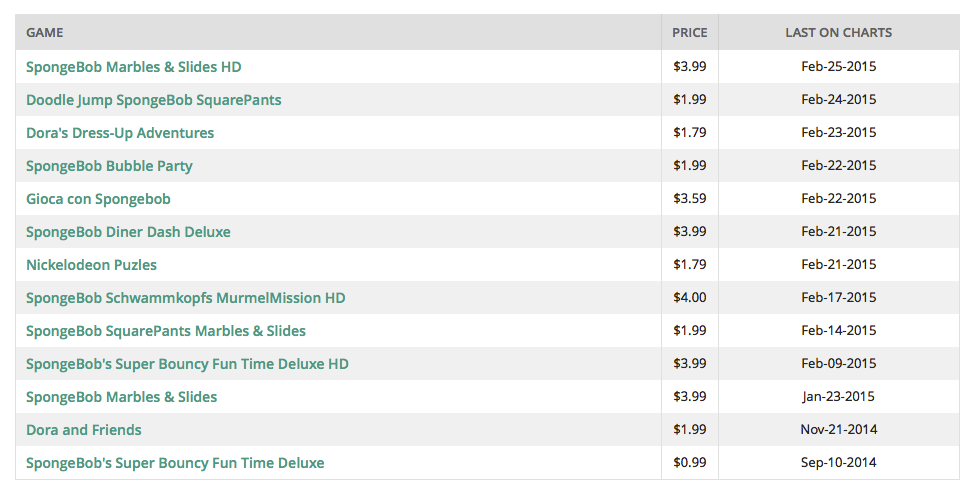Click the Sep-10-2014 date cell
The image size is (977, 492).
839,462
